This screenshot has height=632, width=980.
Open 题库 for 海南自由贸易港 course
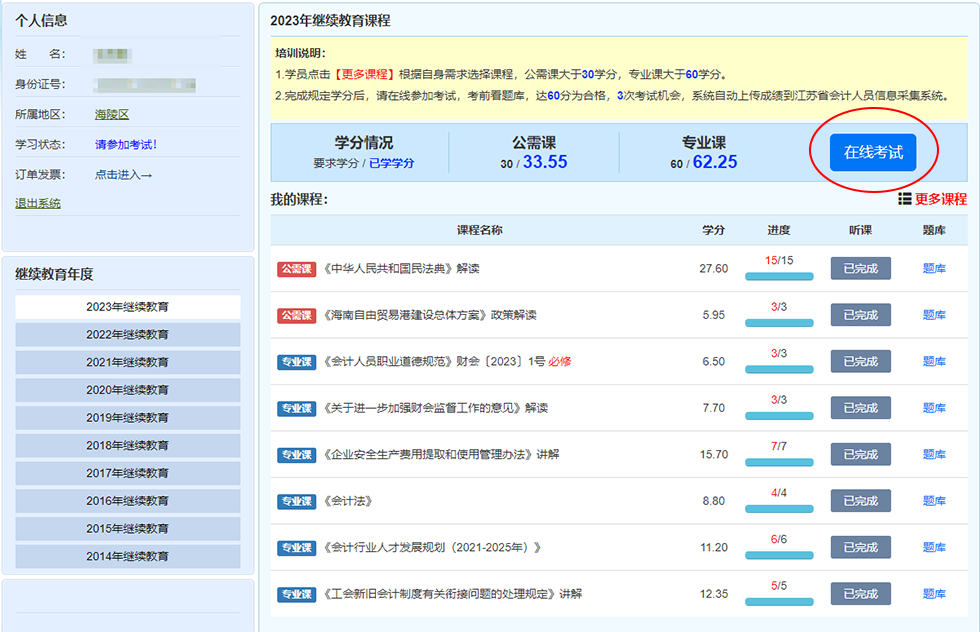(934, 315)
